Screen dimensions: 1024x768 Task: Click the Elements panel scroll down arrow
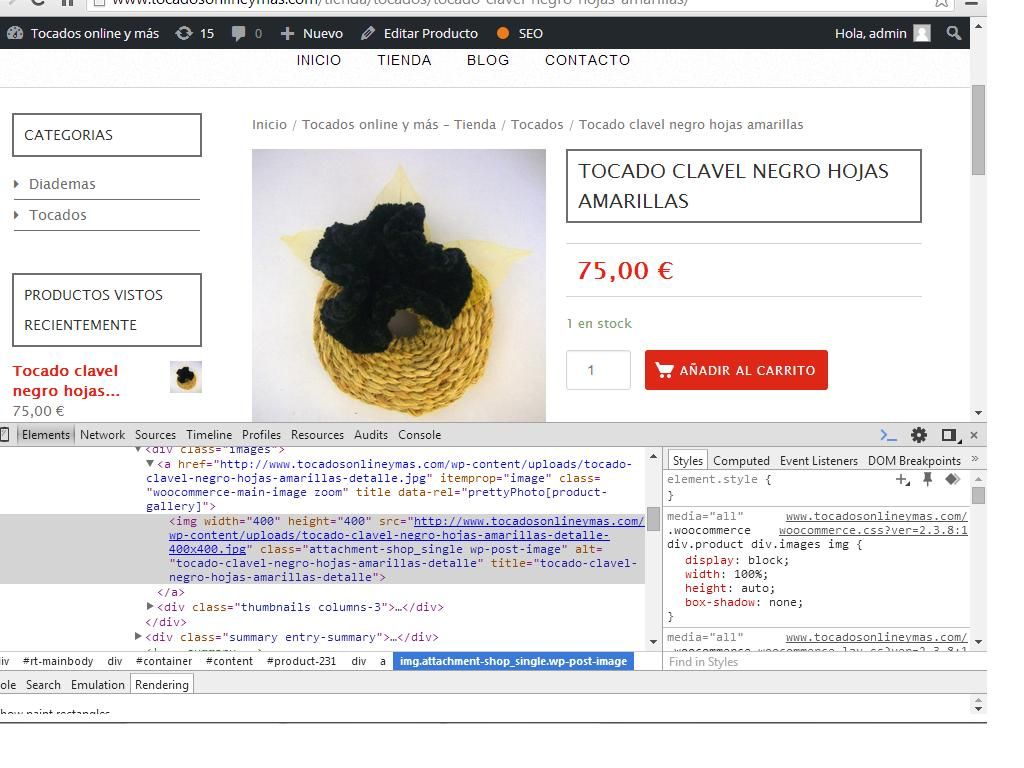tap(653, 642)
